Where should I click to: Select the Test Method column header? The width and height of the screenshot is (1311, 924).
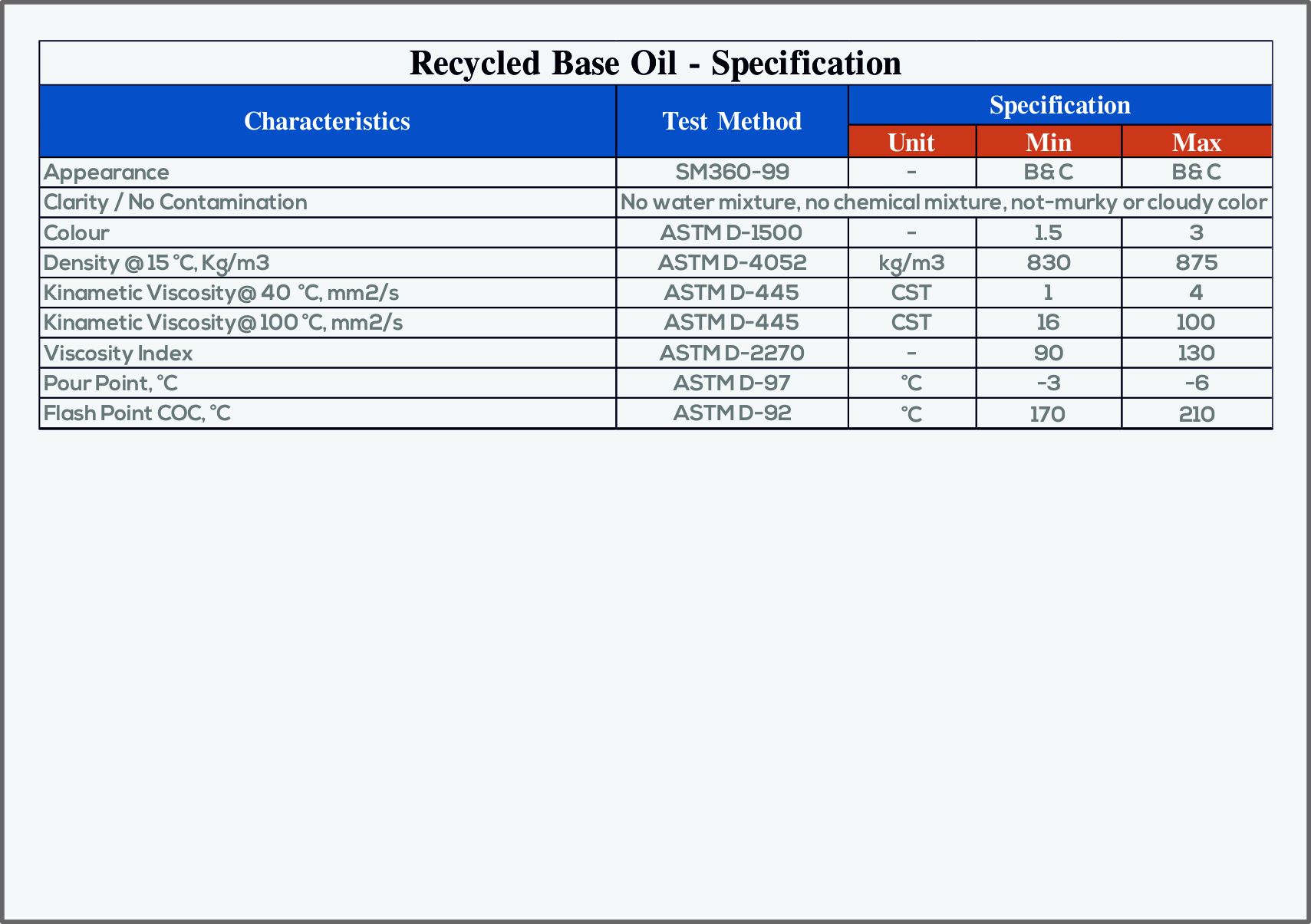pyautogui.click(x=732, y=121)
